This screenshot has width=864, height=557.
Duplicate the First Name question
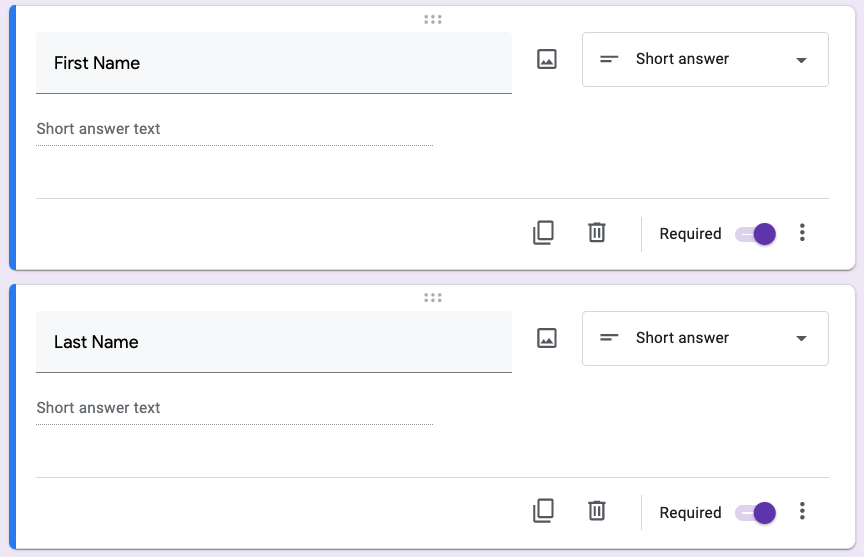click(x=543, y=233)
